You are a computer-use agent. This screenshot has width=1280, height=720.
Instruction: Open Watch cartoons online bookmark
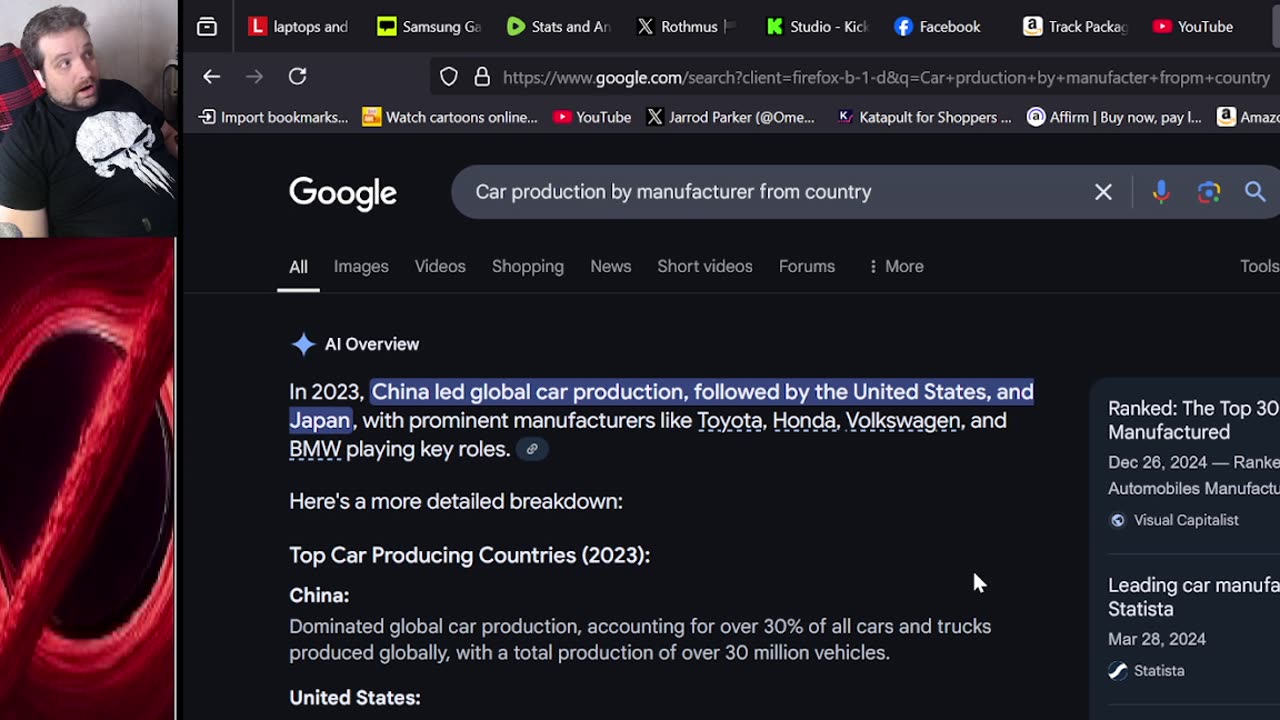(x=450, y=117)
